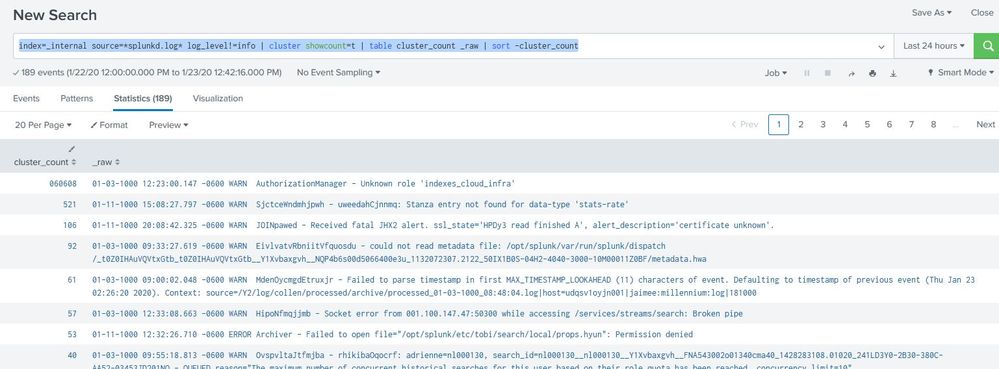Click cluster_count value 060608
999x369 pixels.
pos(63,184)
